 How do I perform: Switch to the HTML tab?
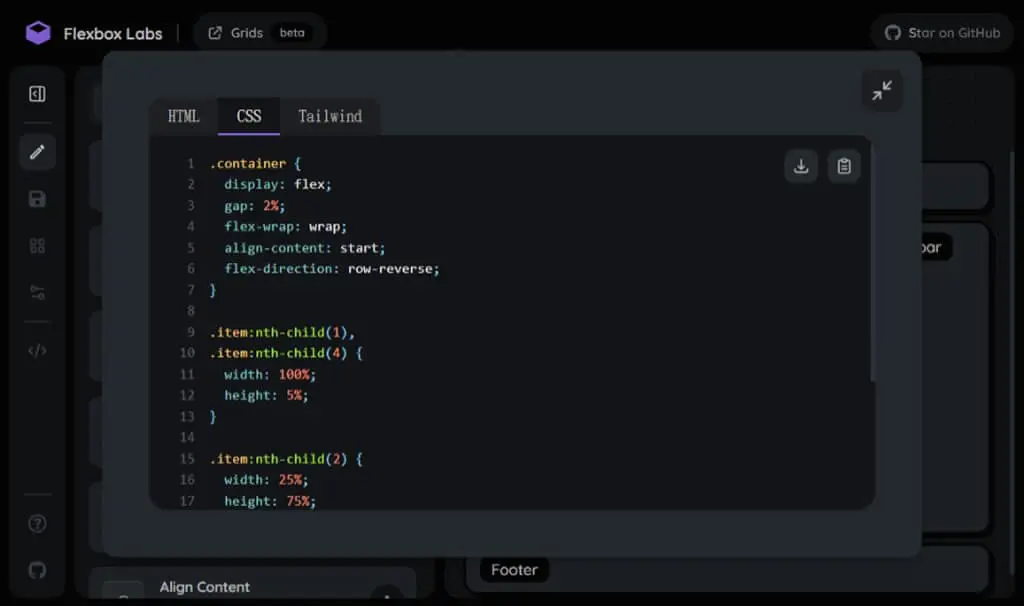point(184,116)
